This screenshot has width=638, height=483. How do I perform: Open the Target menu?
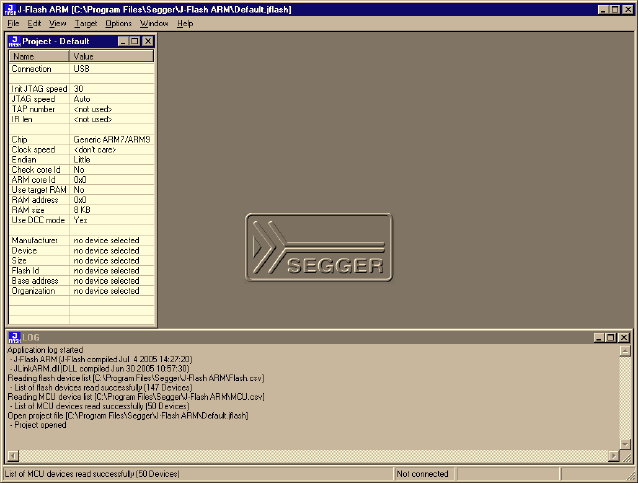pyautogui.click(x=86, y=24)
